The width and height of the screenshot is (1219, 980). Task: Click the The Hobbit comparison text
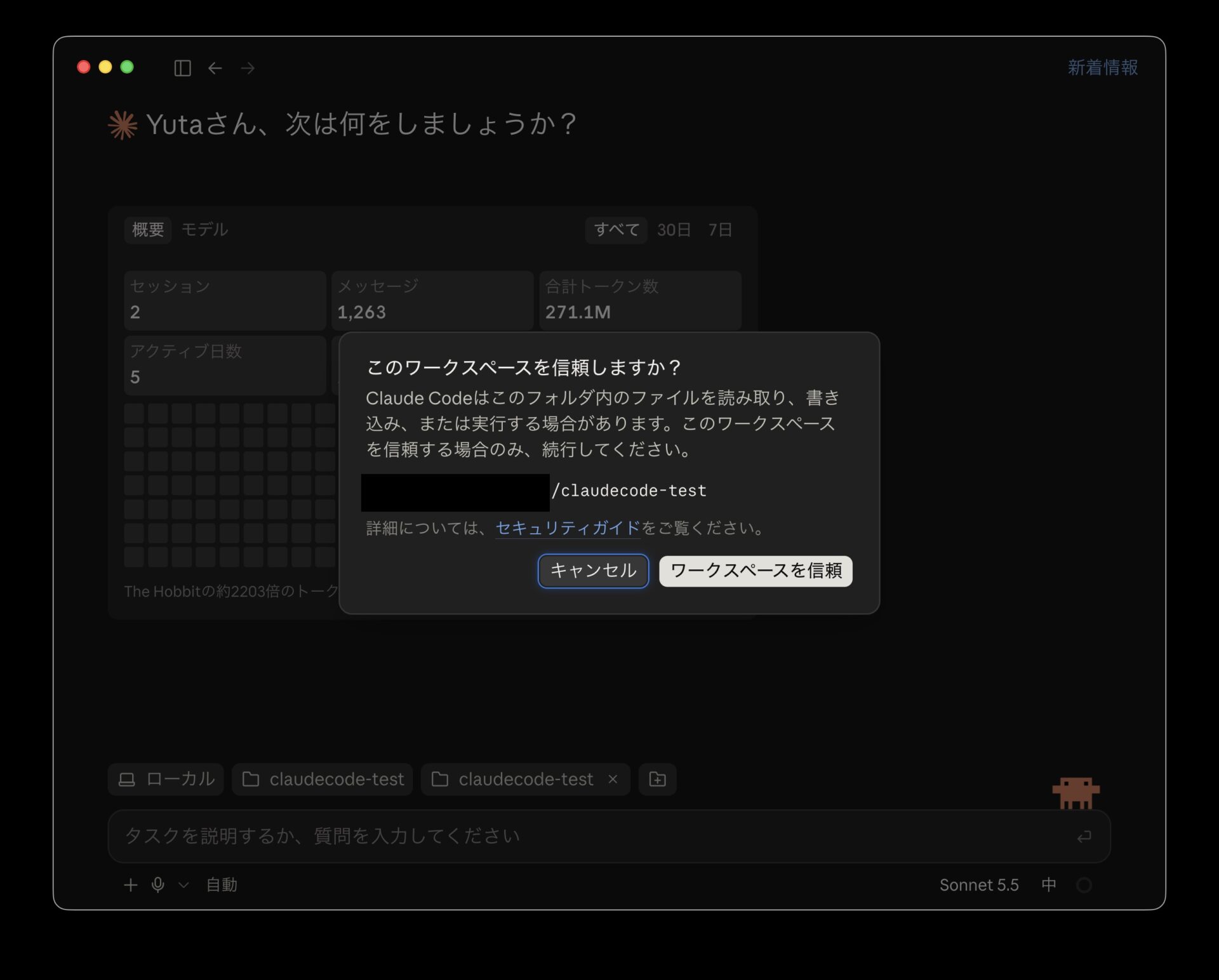click(x=232, y=592)
